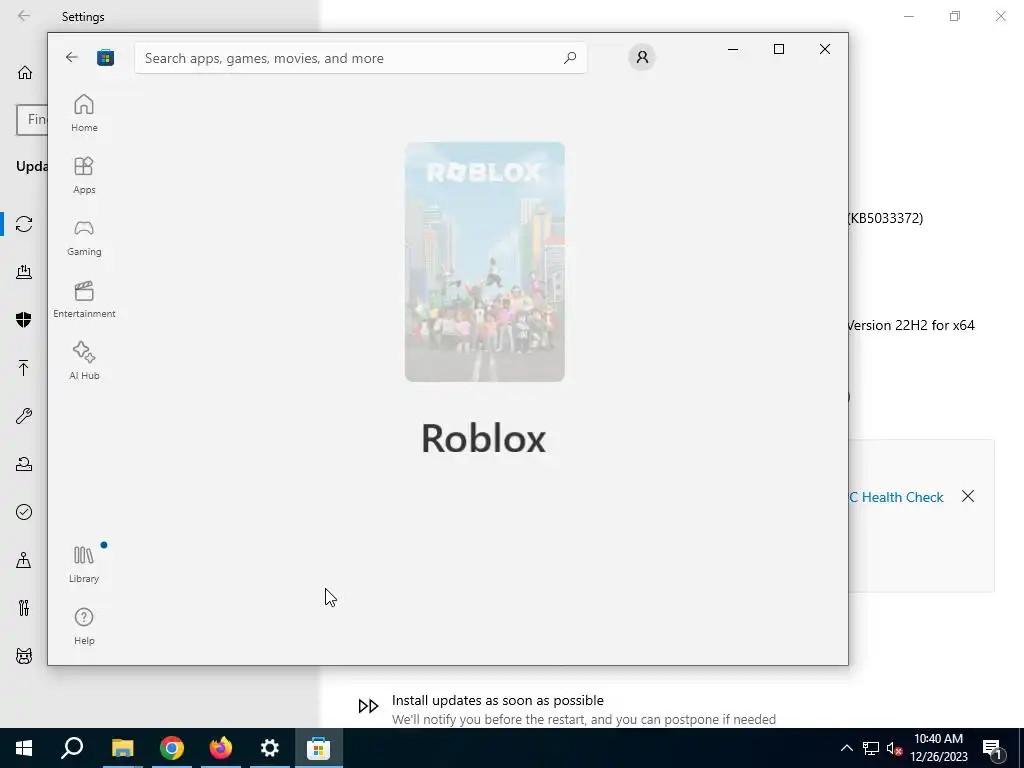Maximize the Microsoft Store window

778,49
